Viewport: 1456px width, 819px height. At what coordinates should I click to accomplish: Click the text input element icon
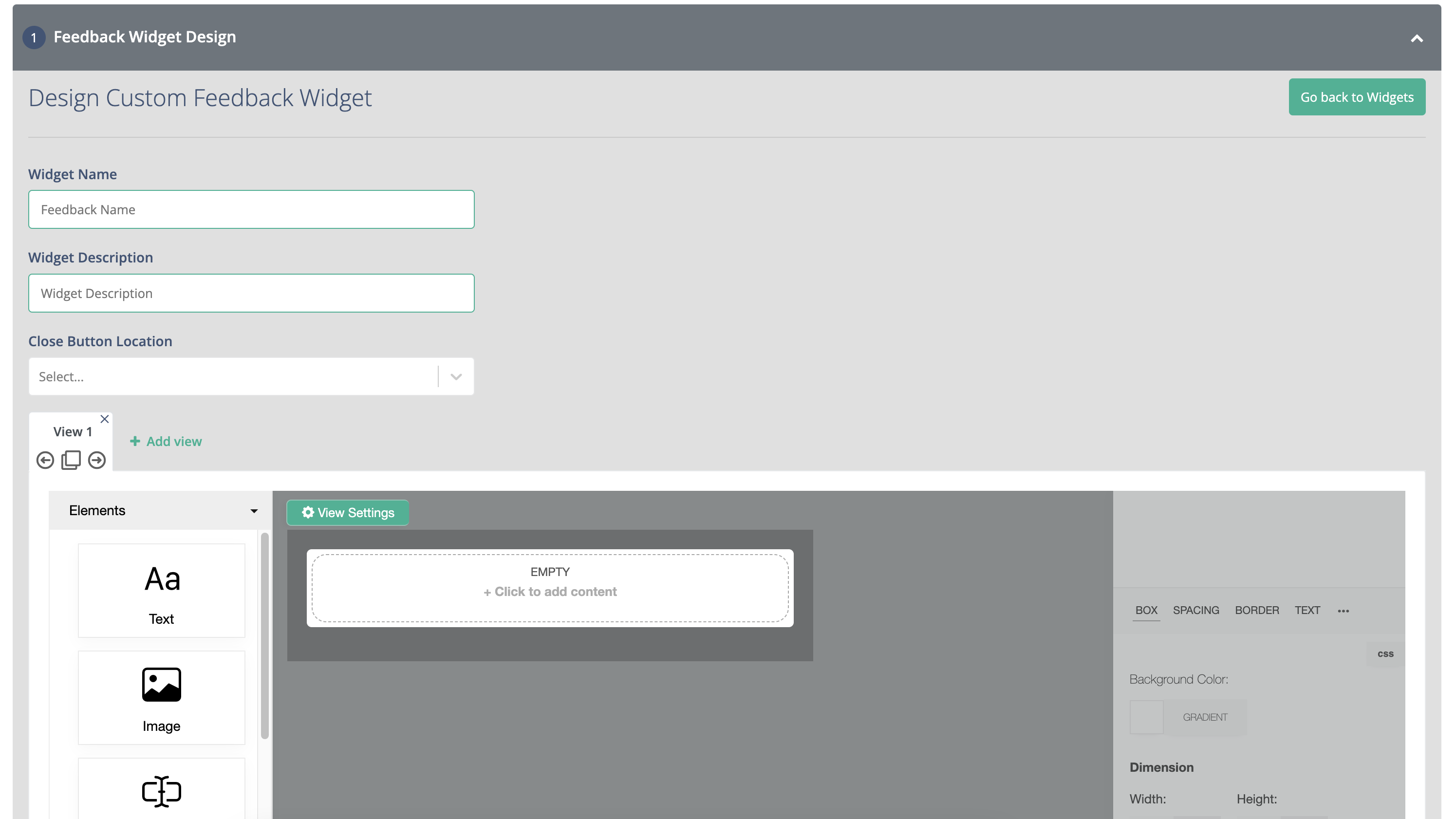click(x=162, y=791)
